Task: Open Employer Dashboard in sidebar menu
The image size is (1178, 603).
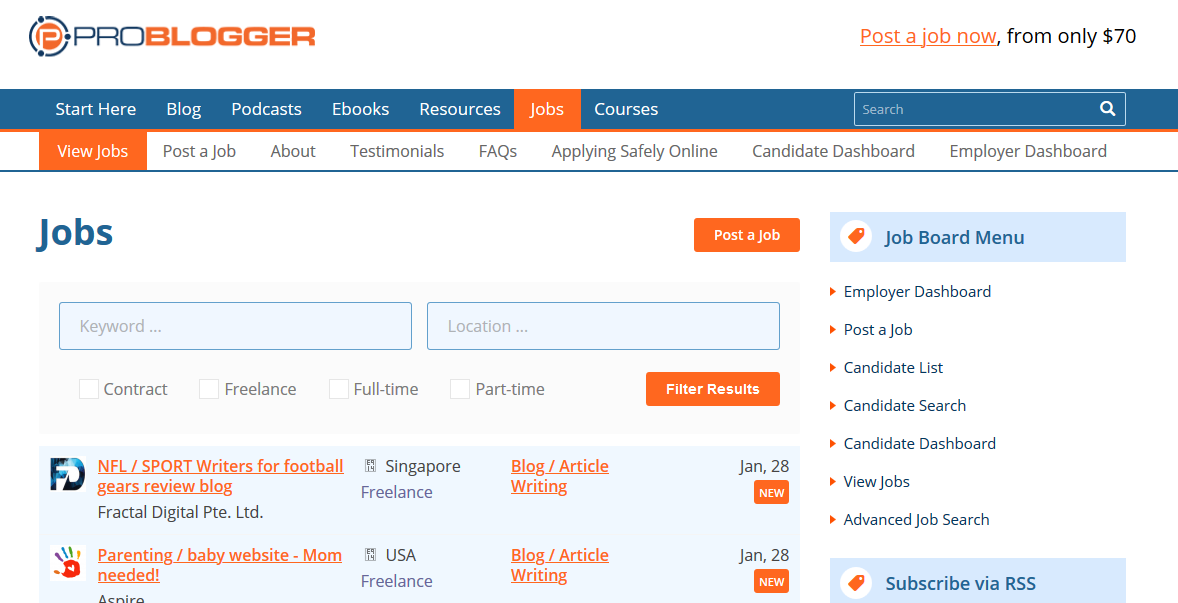Action: pos(917,291)
